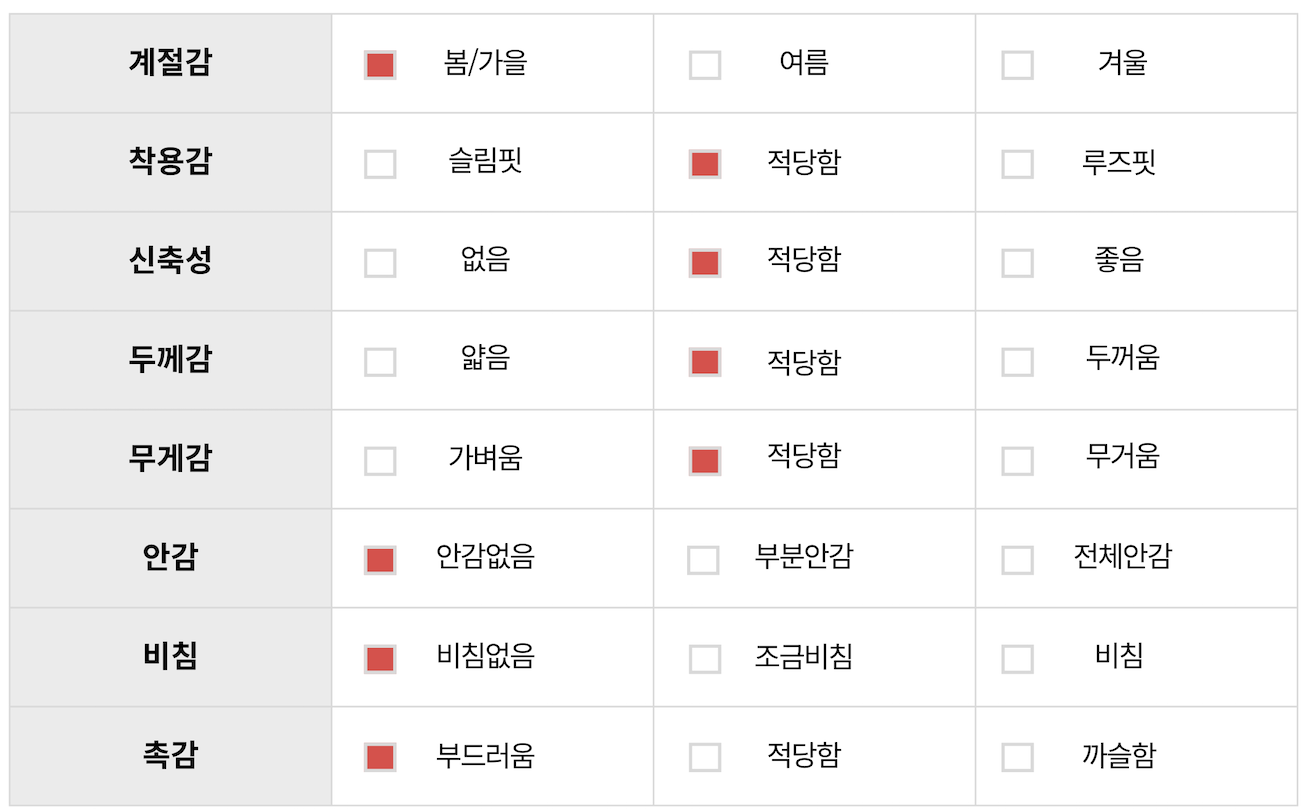Uncheck the 안감없음 checkbox

click(x=380, y=560)
